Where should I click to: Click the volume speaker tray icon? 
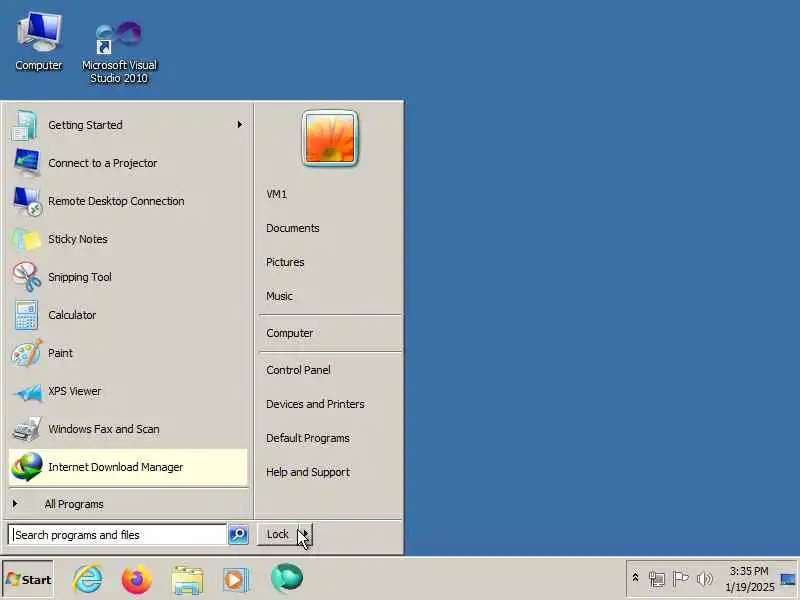click(704, 579)
